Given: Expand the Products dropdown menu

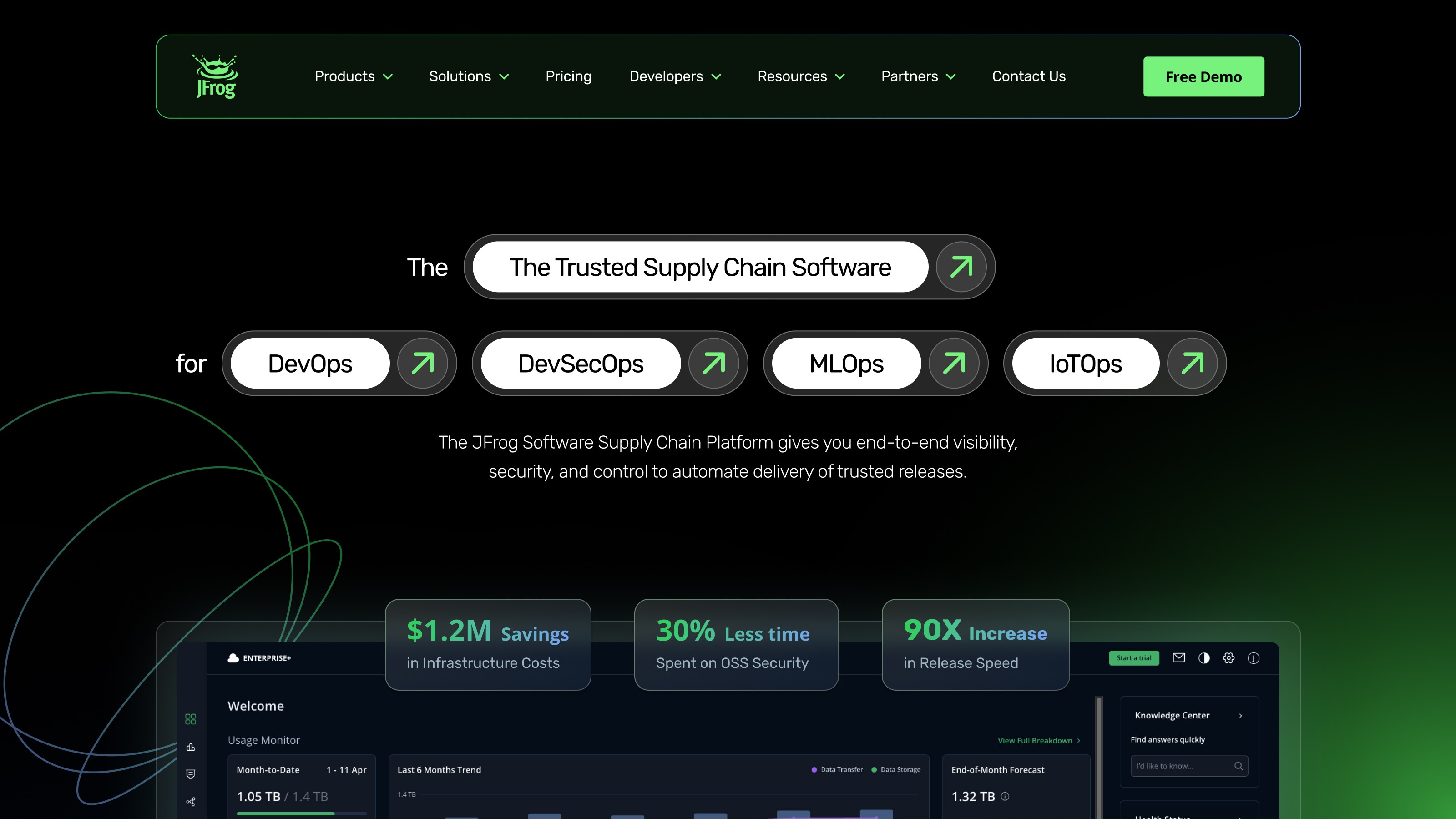Looking at the screenshot, I should tap(353, 76).
